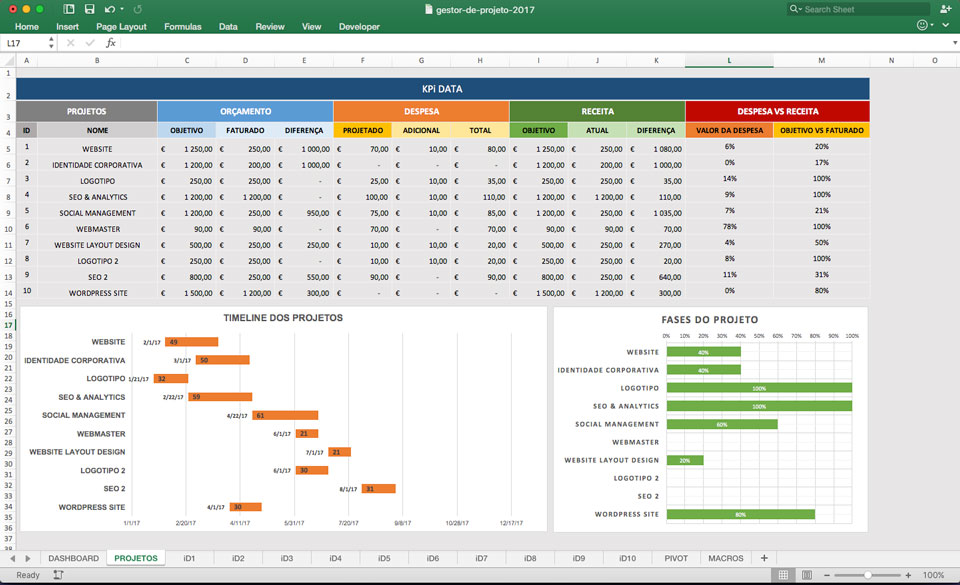Click the VALOR DA DESPESA sub-header cell

tap(729, 130)
